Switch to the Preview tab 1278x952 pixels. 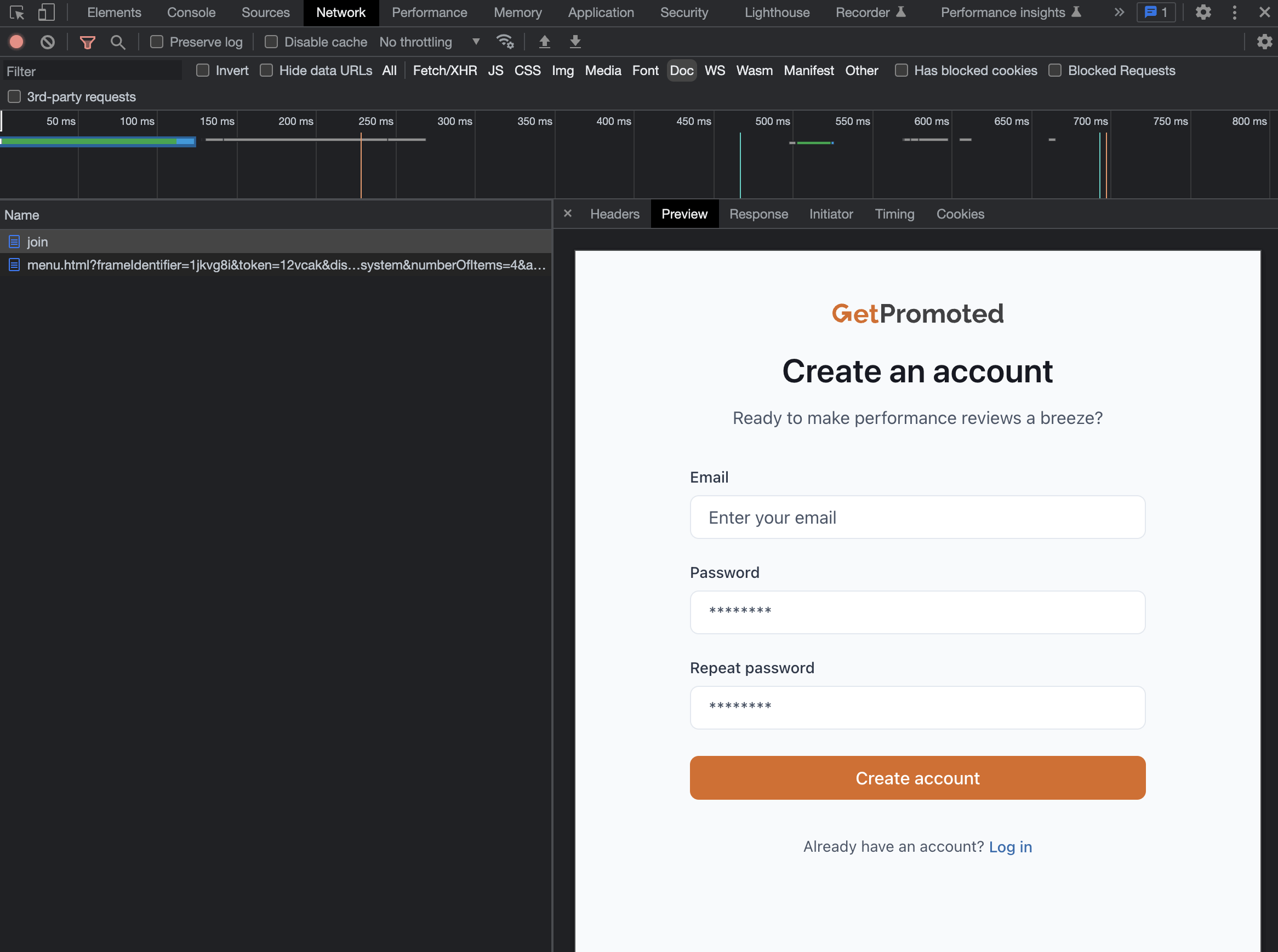point(684,214)
